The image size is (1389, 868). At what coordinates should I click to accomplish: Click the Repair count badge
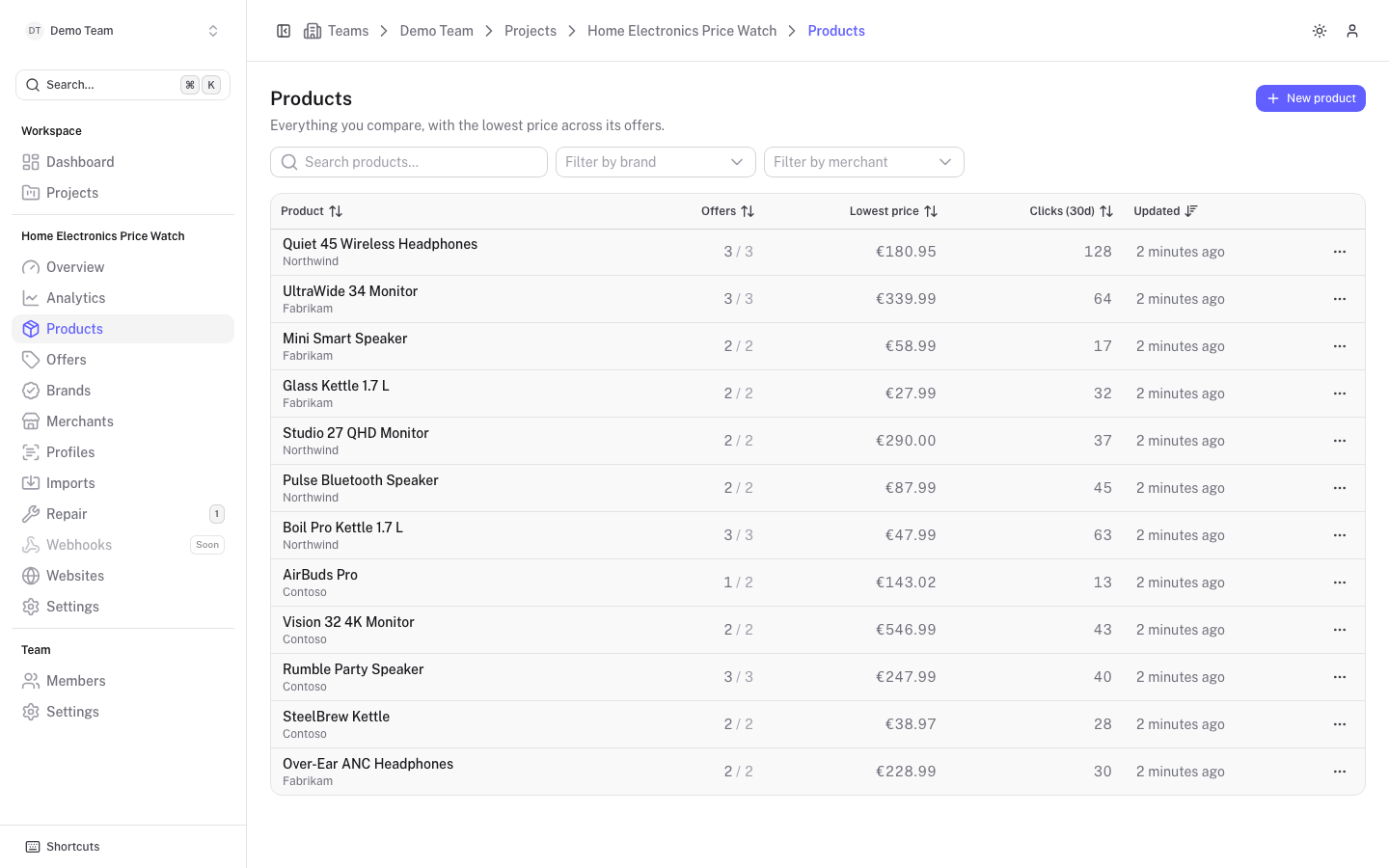tap(217, 514)
